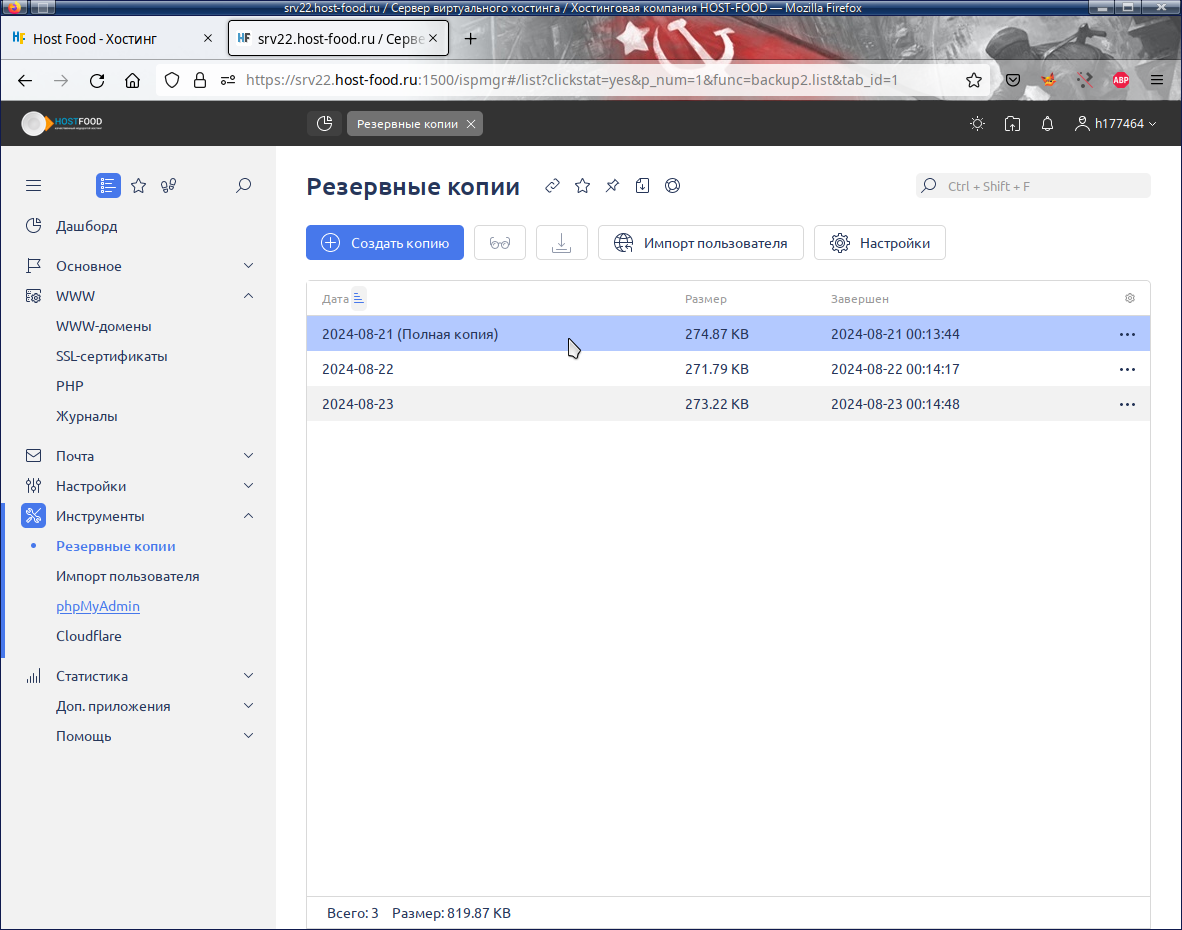Open Журналы

[x=87, y=416]
